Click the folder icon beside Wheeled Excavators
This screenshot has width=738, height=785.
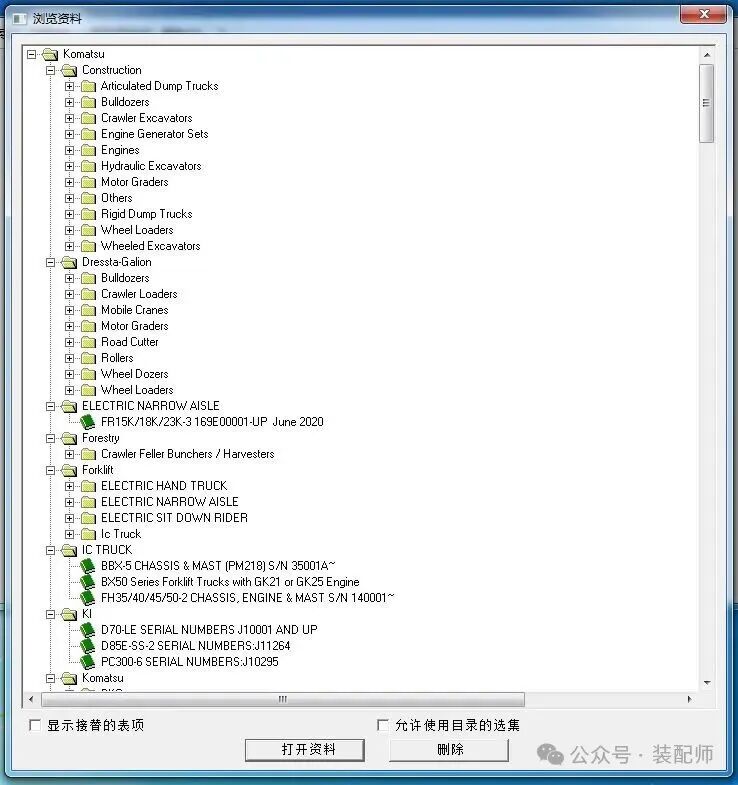coord(89,246)
